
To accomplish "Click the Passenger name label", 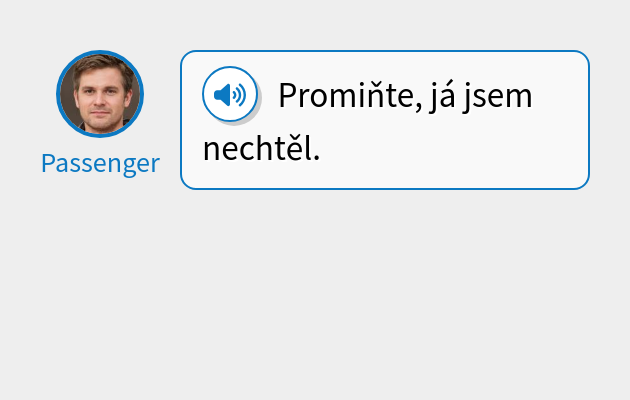I will click(100, 164).
